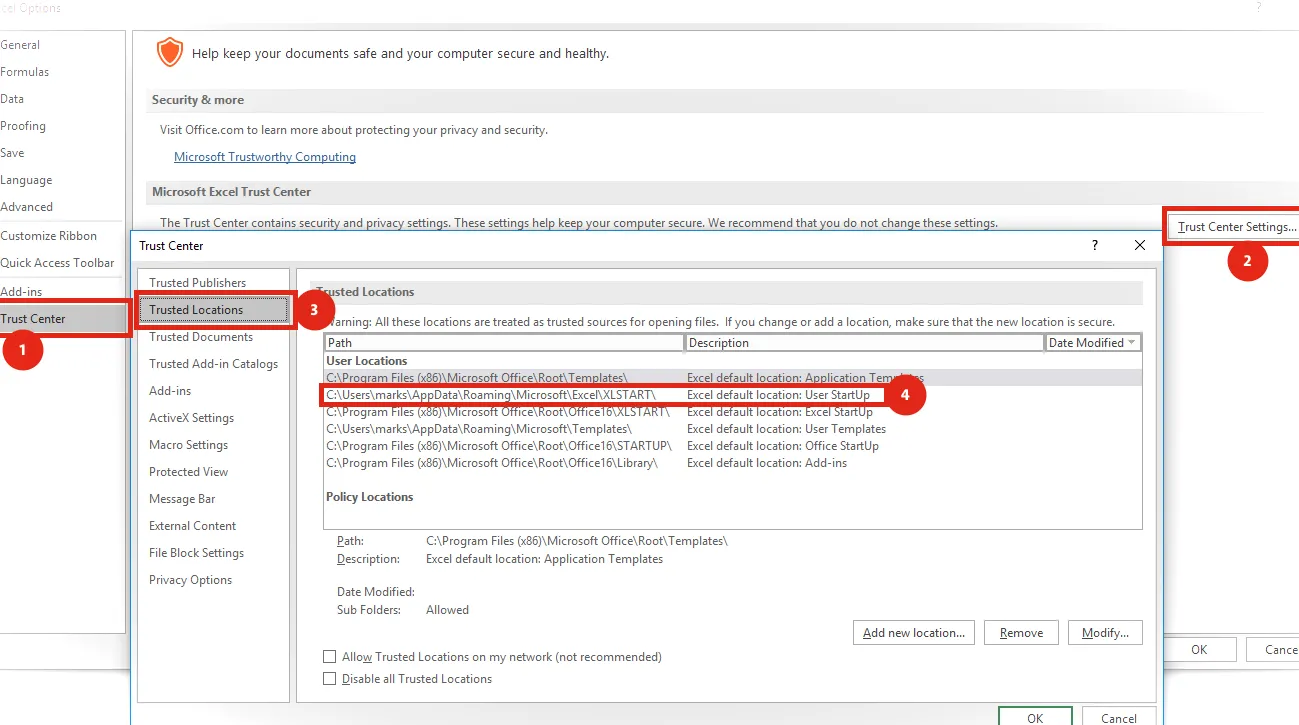
Task: Open Add-ins section in Trust Center dialog
Action: point(170,391)
